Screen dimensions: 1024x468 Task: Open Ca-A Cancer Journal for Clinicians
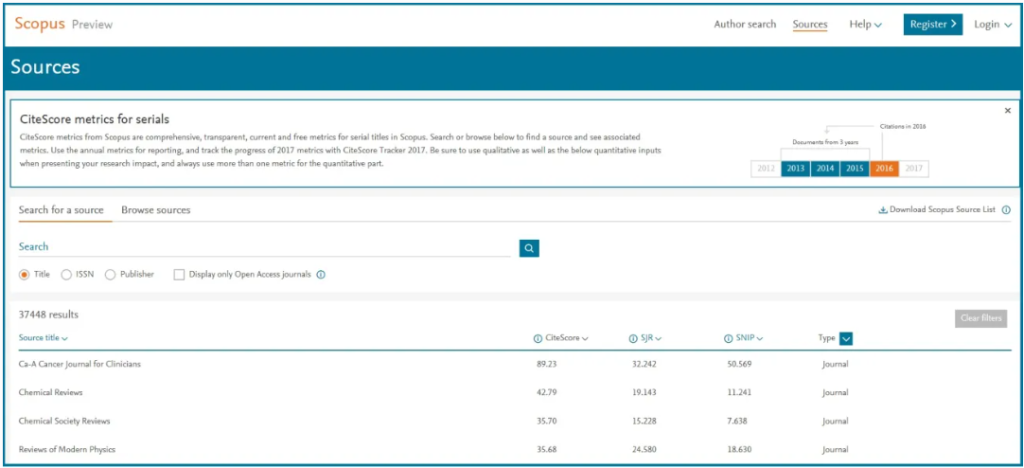click(x=80, y=364)
